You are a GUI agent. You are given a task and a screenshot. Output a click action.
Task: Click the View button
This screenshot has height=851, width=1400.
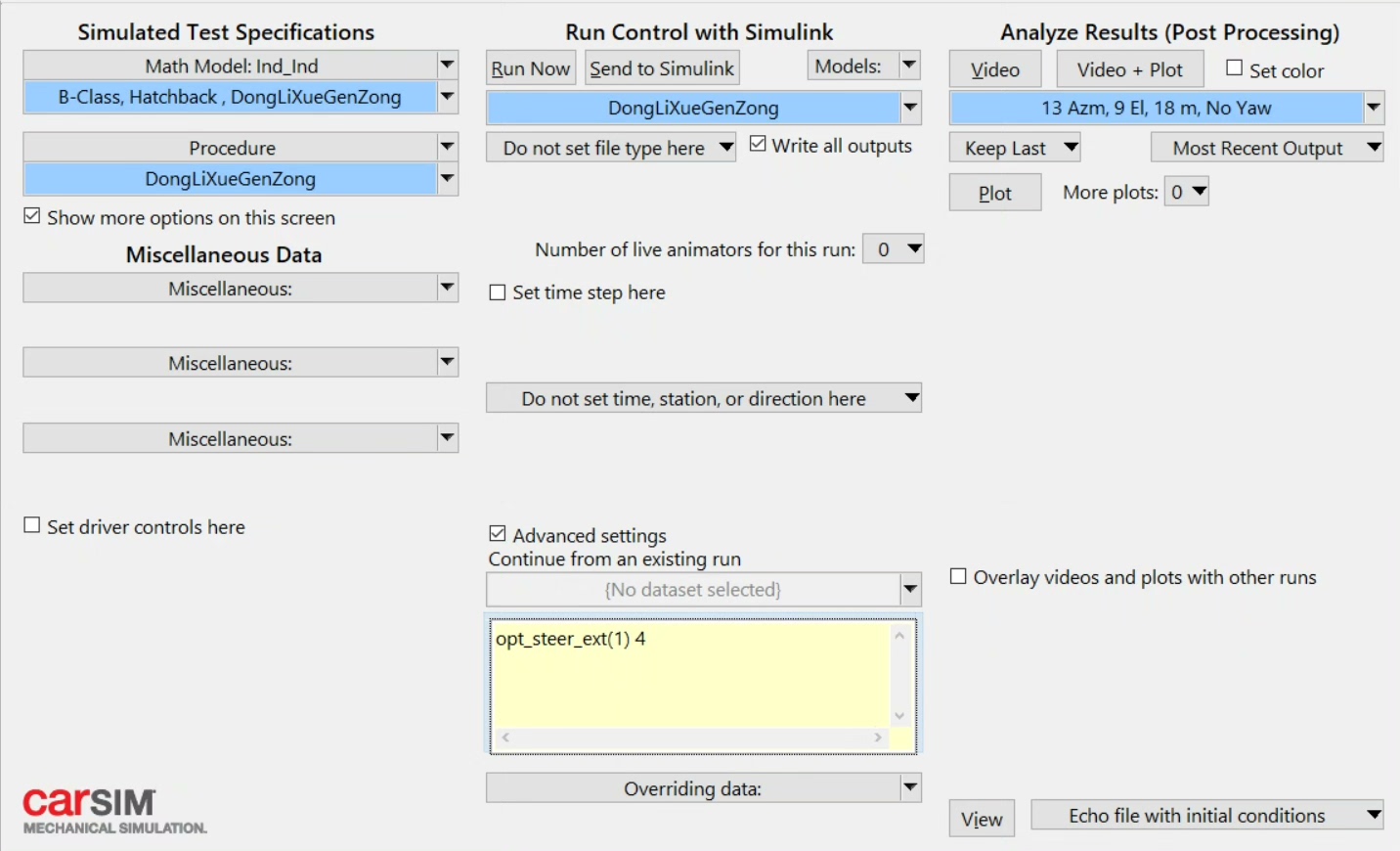pyautogui.click(x=982, y=819)
